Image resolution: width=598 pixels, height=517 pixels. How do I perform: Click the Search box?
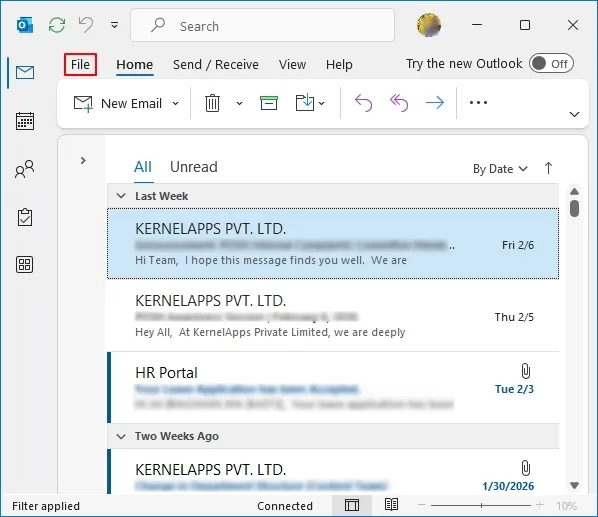tap(262, 26)
